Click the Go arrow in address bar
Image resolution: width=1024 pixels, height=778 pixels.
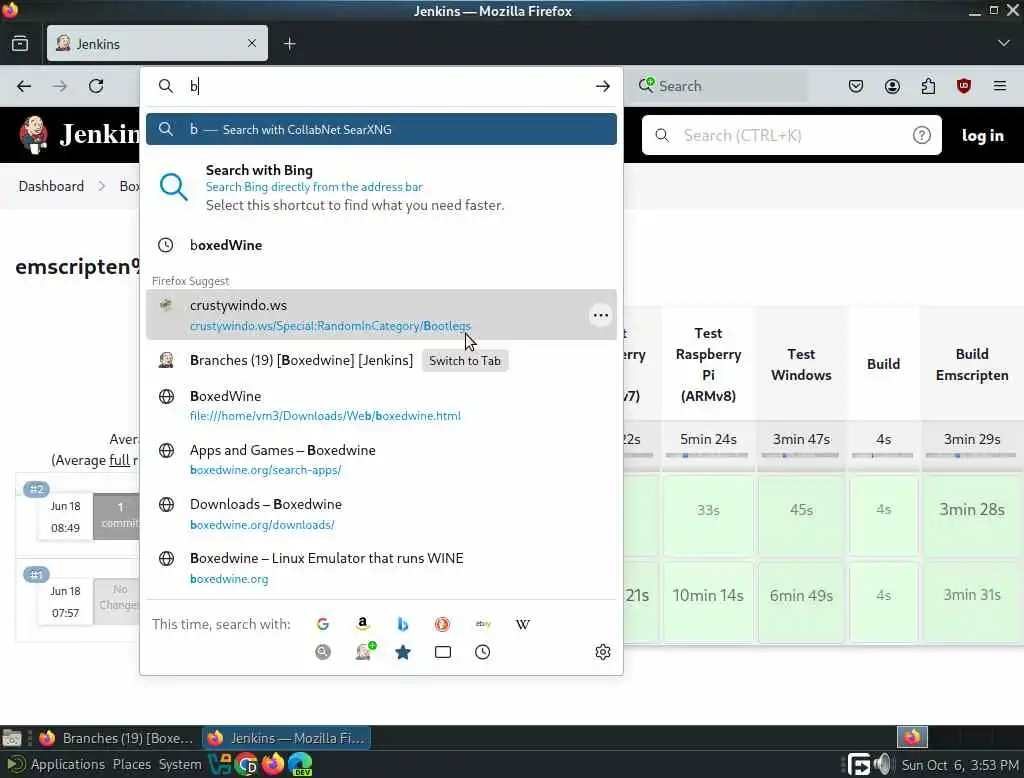[603, 86]
